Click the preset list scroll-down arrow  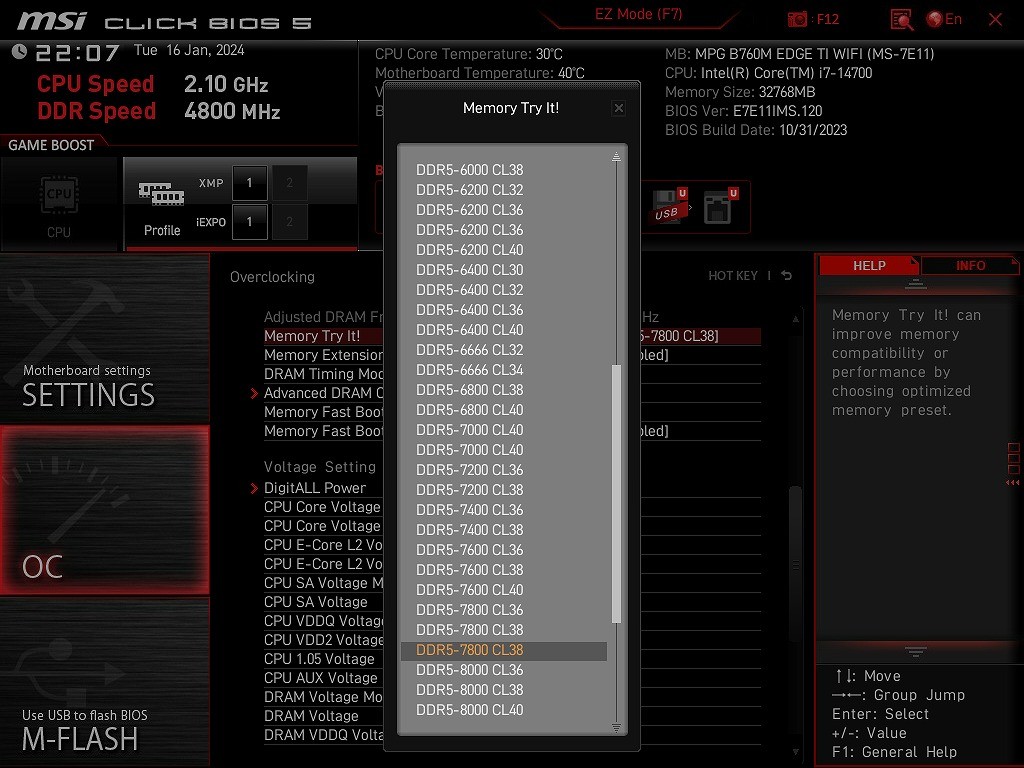[x=616, y=727]
